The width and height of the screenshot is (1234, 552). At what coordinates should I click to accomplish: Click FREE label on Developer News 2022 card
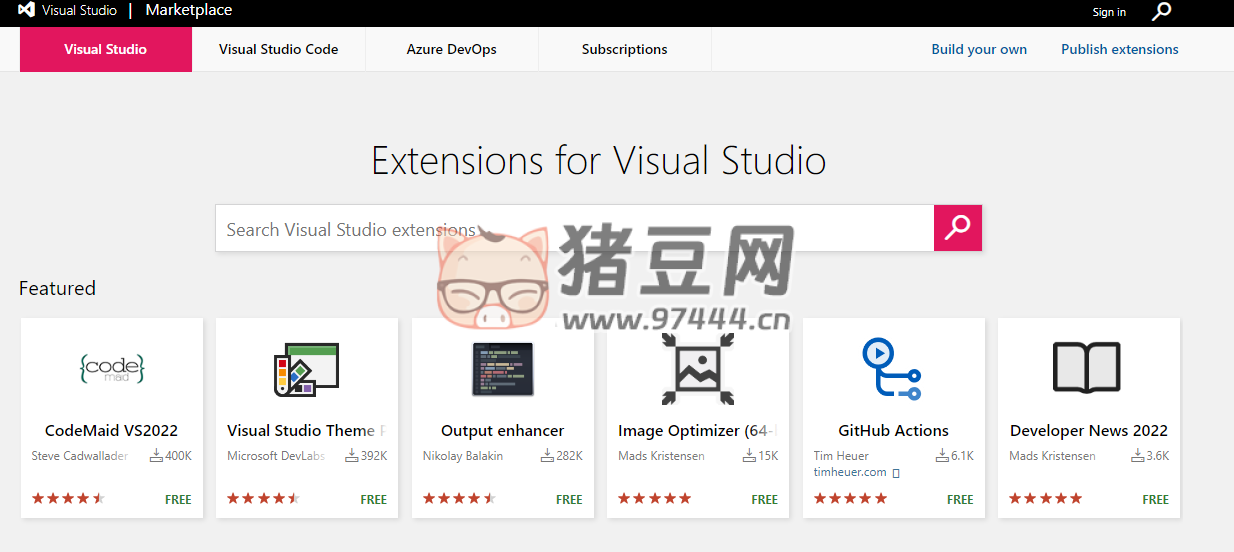click(x=1156, y=499)
